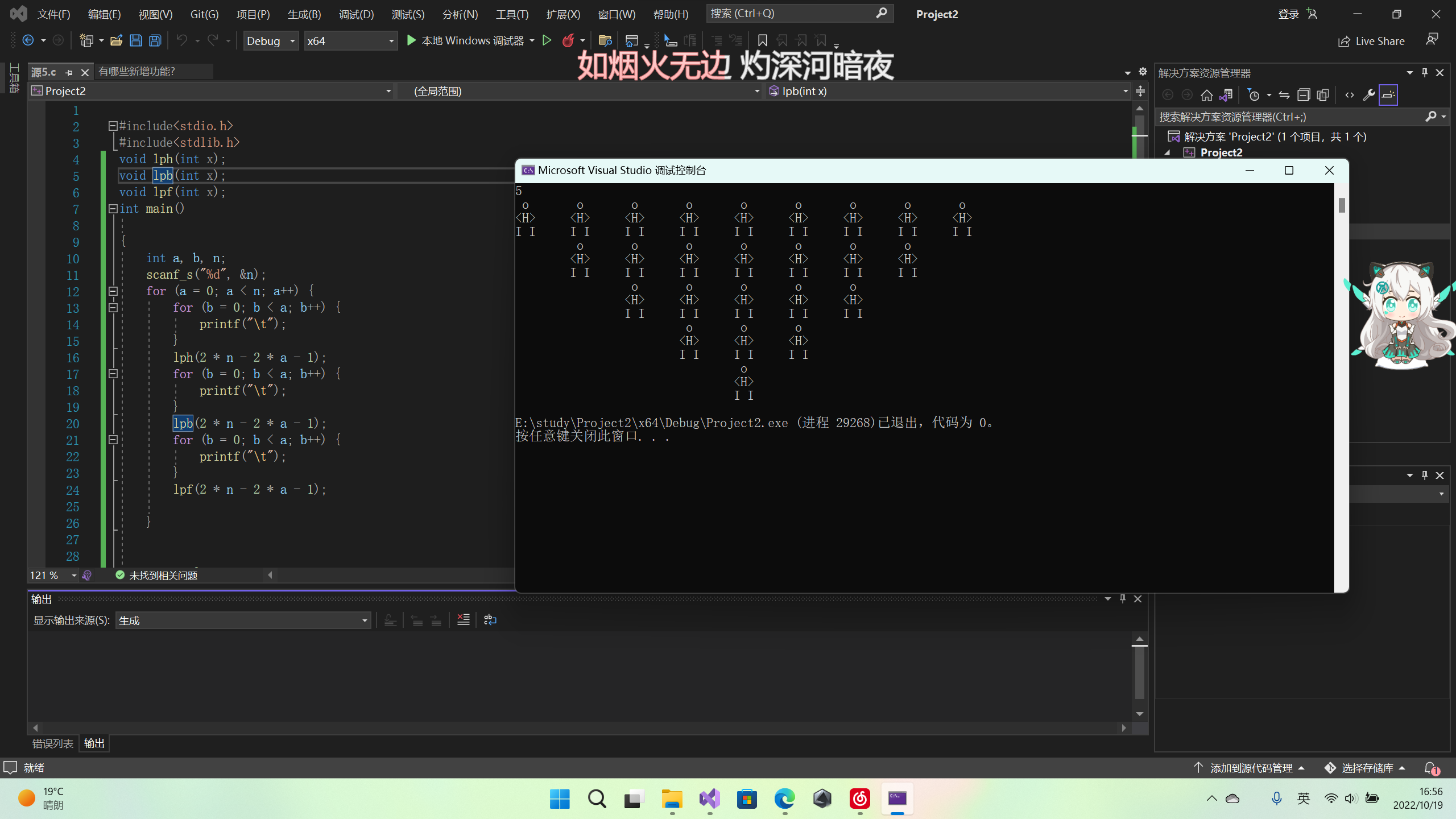Open the Debug configuration dropdown

pyautogui.click(x=271, y=41)
